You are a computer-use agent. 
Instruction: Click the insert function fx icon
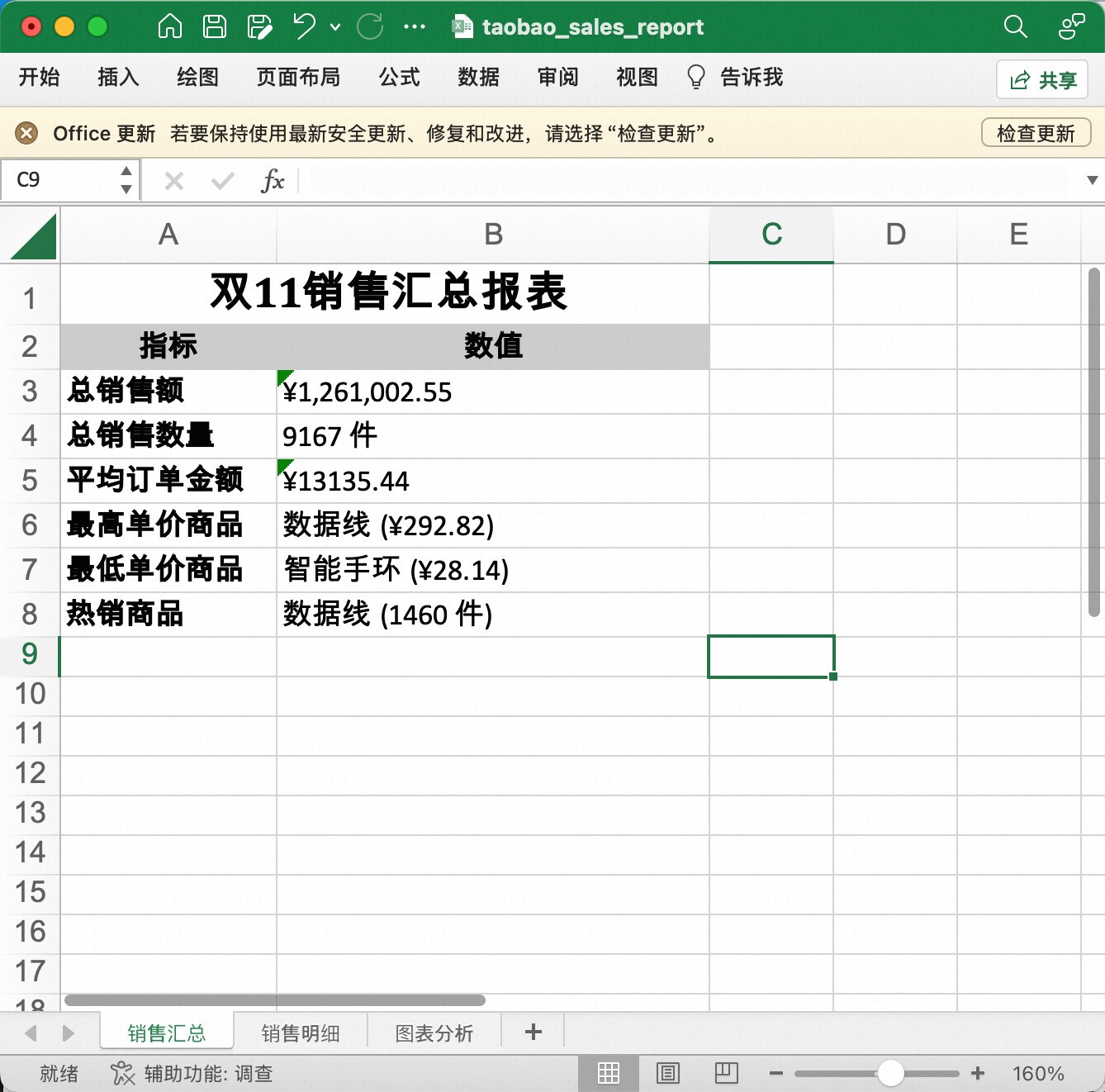[273, 180]
